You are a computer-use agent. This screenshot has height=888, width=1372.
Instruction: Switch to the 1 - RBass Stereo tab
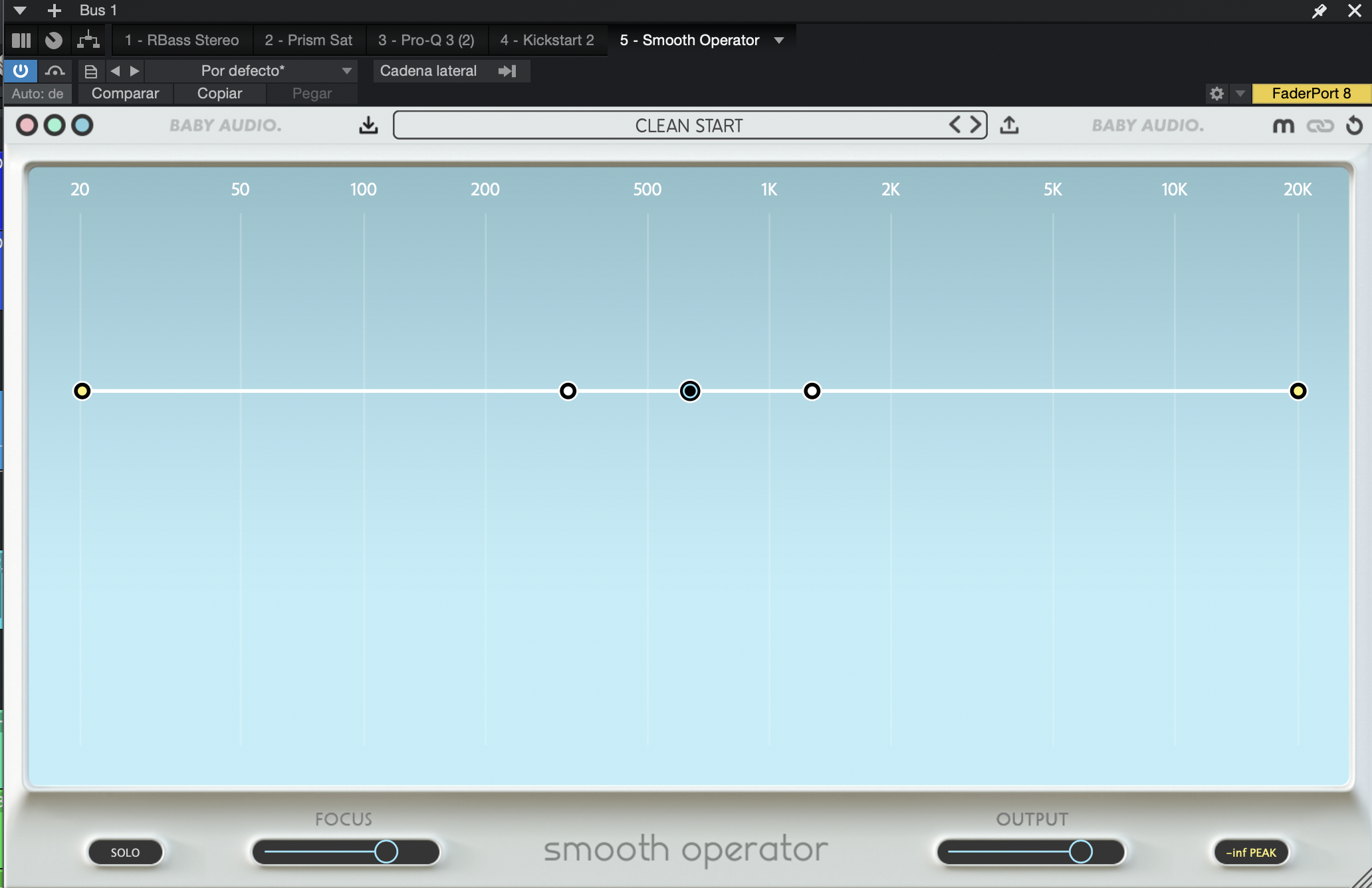pos(181,40)
